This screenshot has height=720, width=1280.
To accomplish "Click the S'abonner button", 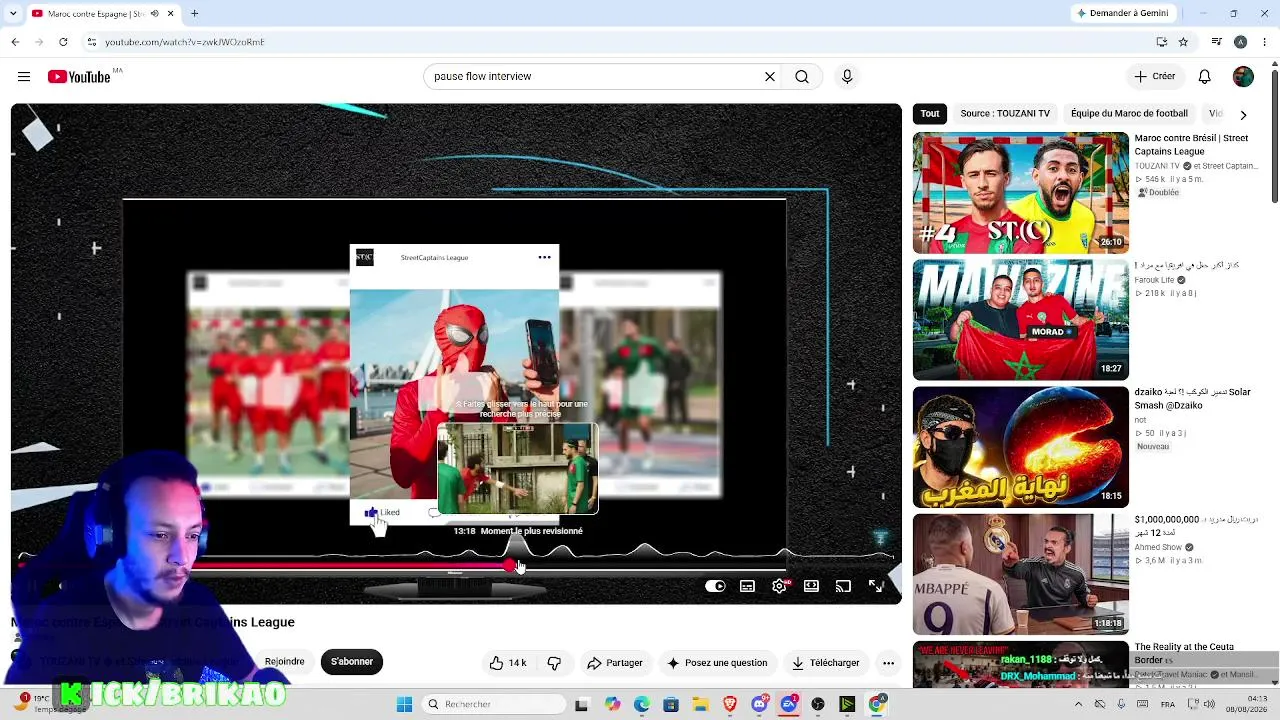I will [x=352, y=662].
